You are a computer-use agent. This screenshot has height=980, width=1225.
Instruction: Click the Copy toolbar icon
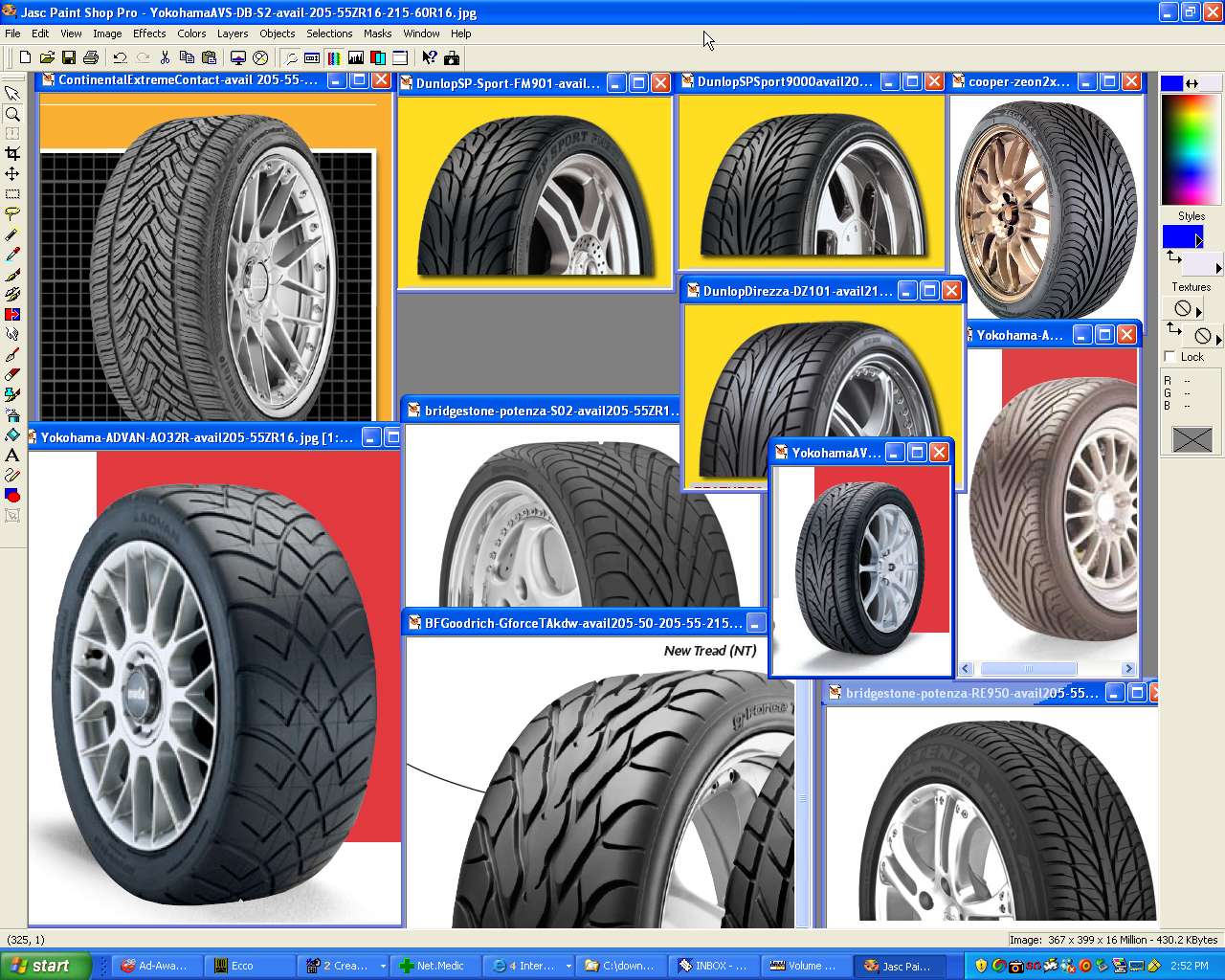187,57
